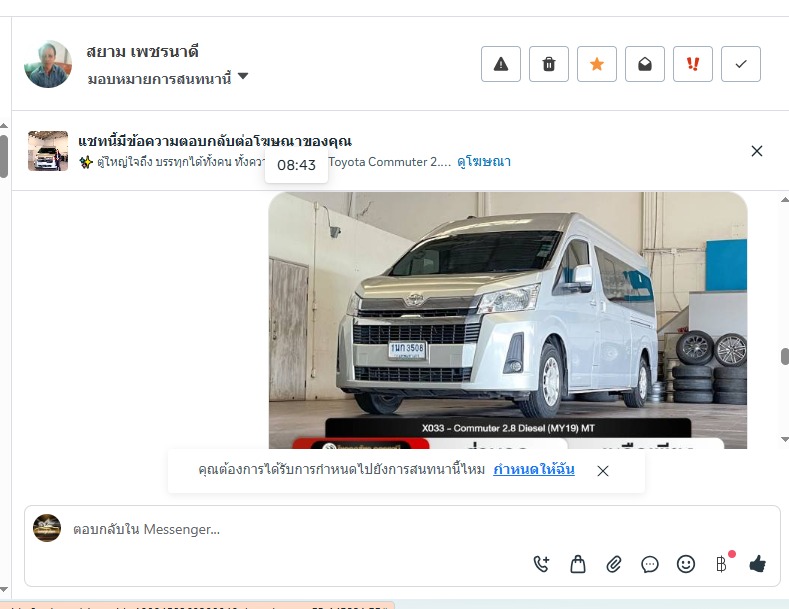Open the emoji picker
Screen dimensions: 789x609
pyautogui.click(x=686, y=564)
